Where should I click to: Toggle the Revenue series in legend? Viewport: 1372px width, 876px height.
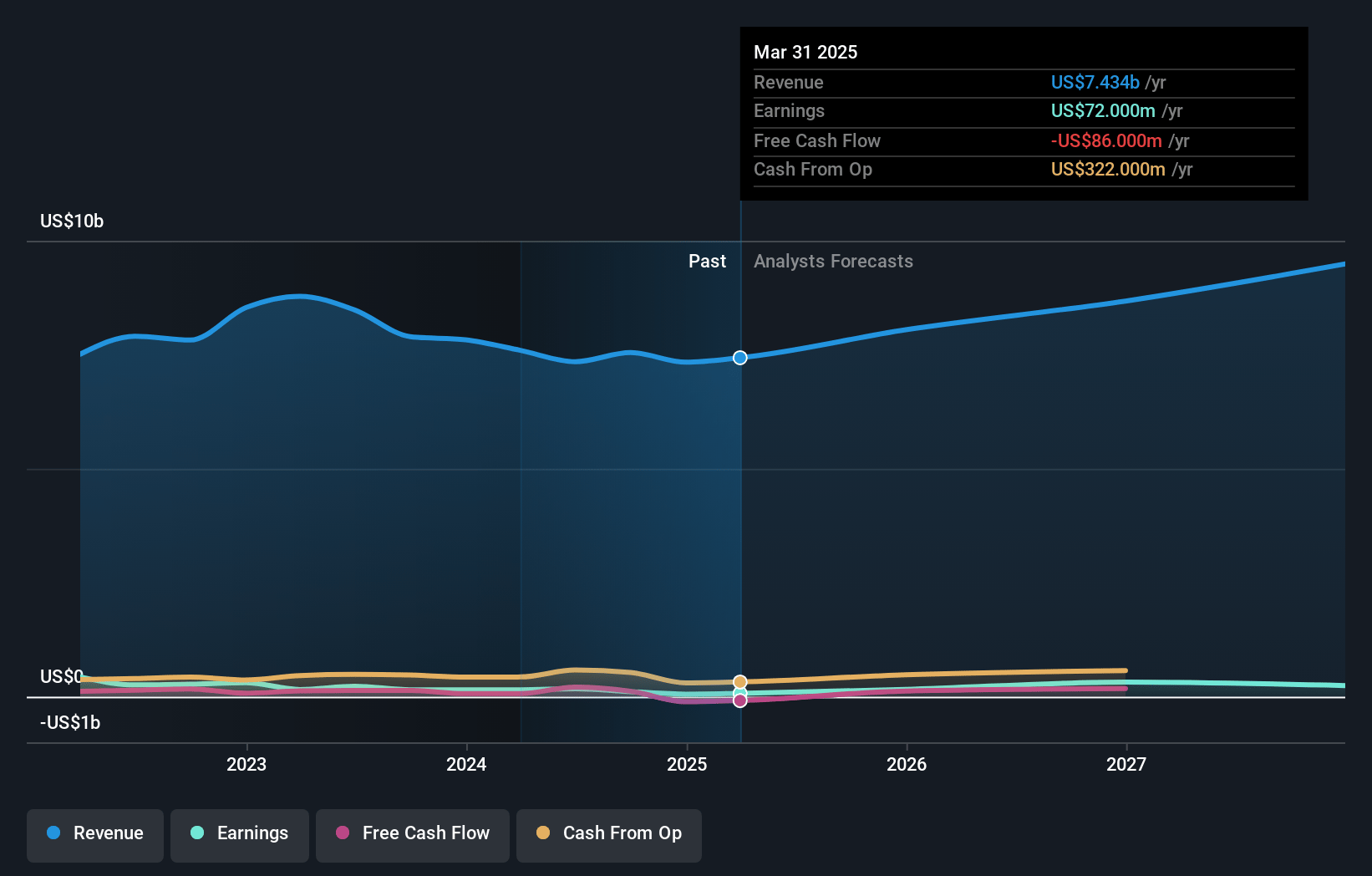click(95, 835)
